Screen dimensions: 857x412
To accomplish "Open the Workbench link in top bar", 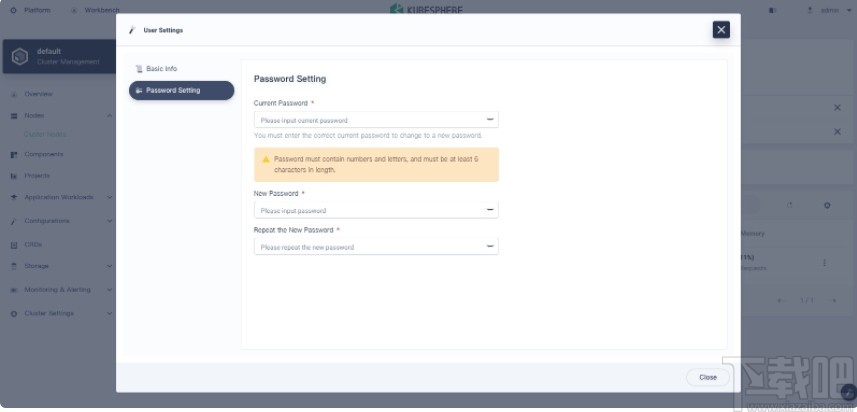I will 100,10.
